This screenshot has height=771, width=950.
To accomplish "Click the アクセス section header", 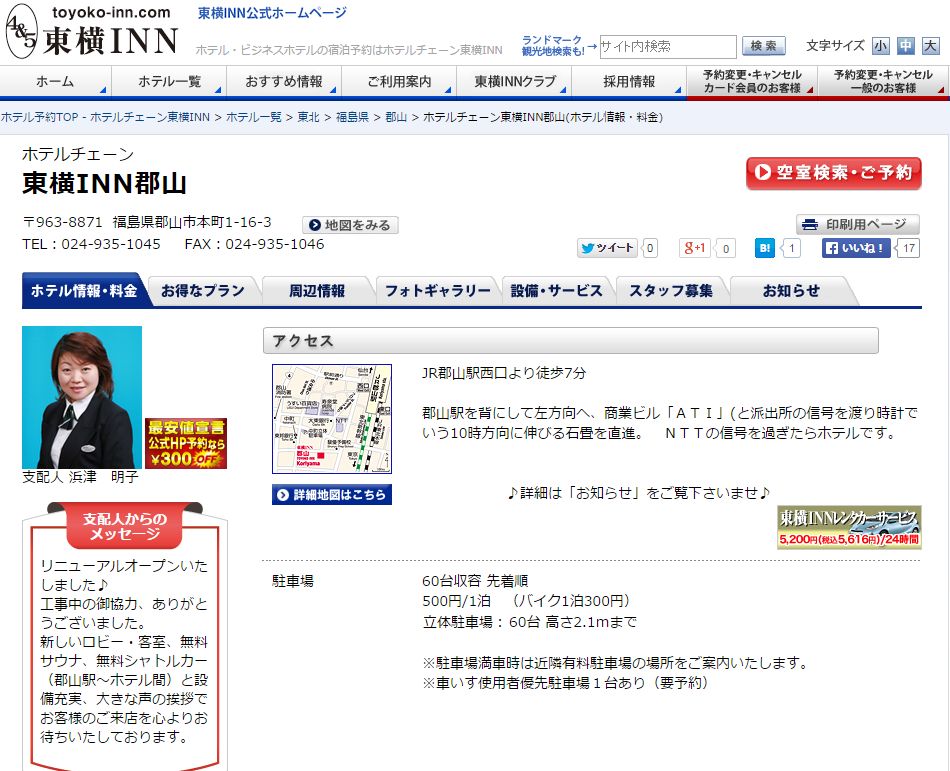I will tap(571, 340).
